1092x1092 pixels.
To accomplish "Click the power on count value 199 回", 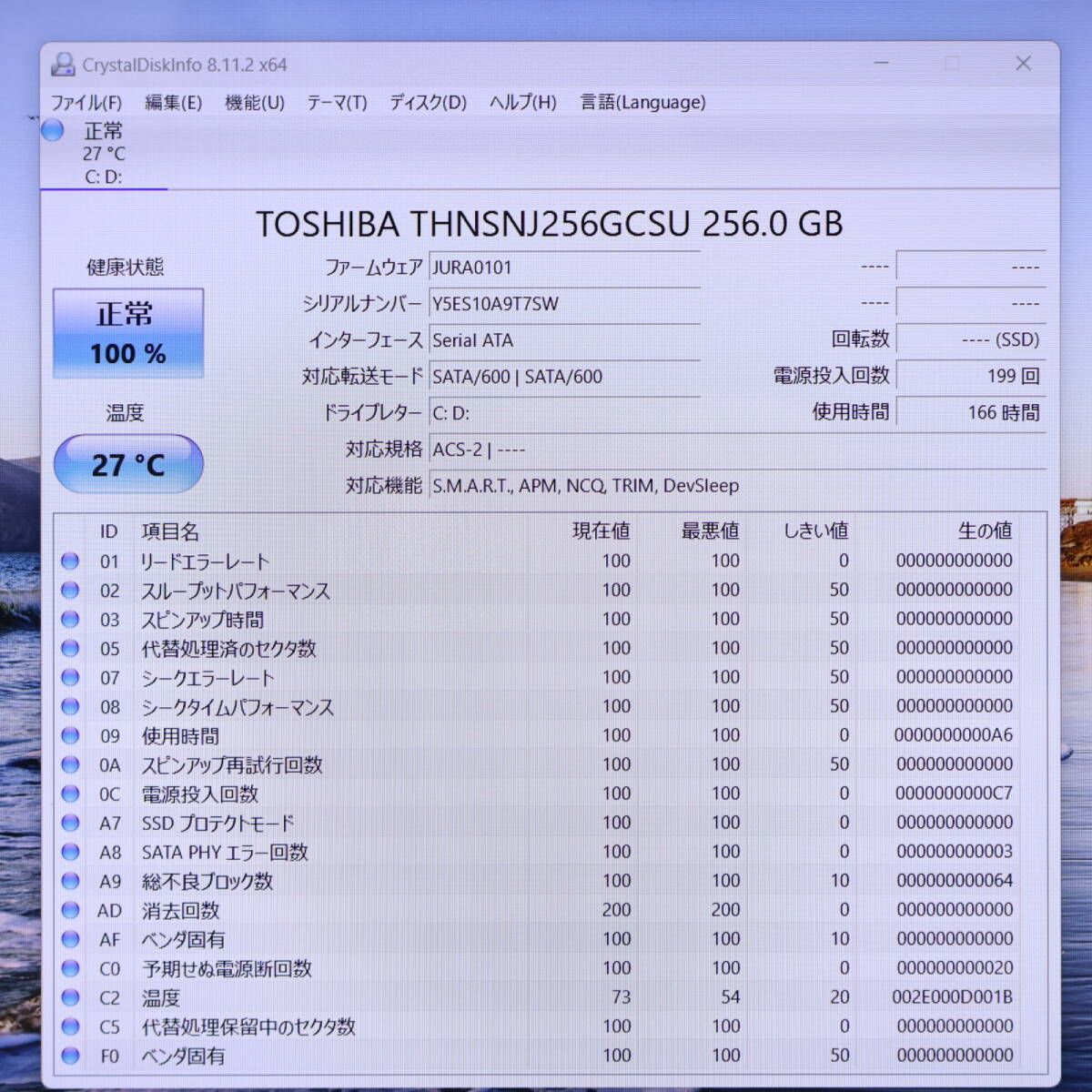I will coord(971,376).
